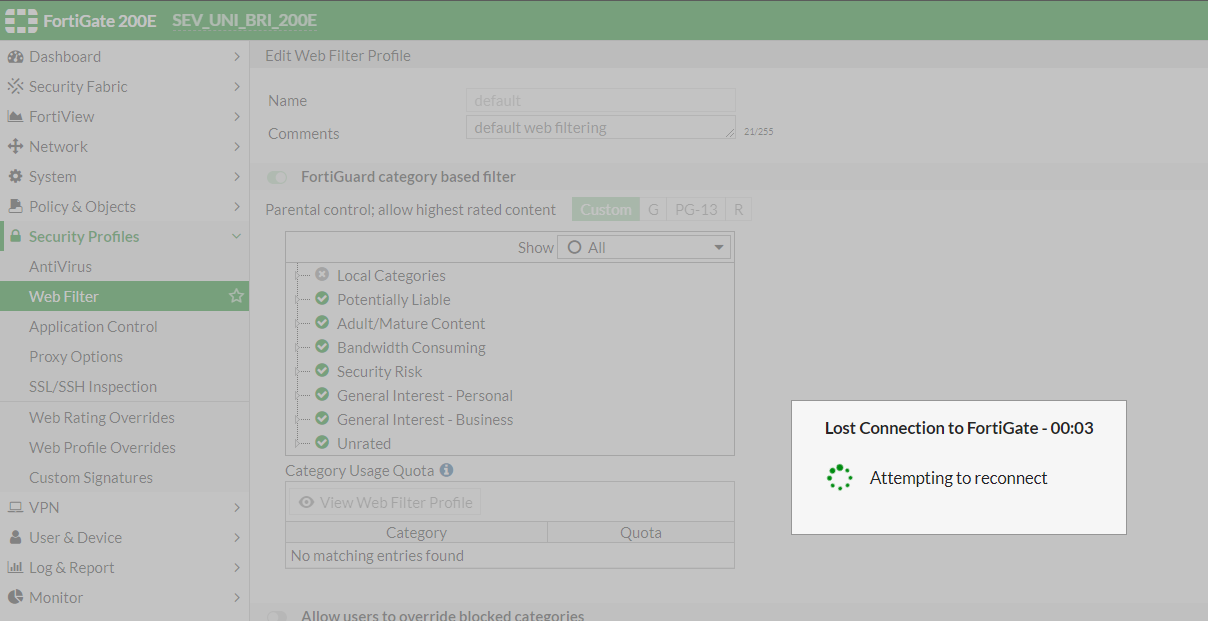Click the Potentially Liable green check icon
Viewport: 1208px width, 621px height.
coord(322,299)
